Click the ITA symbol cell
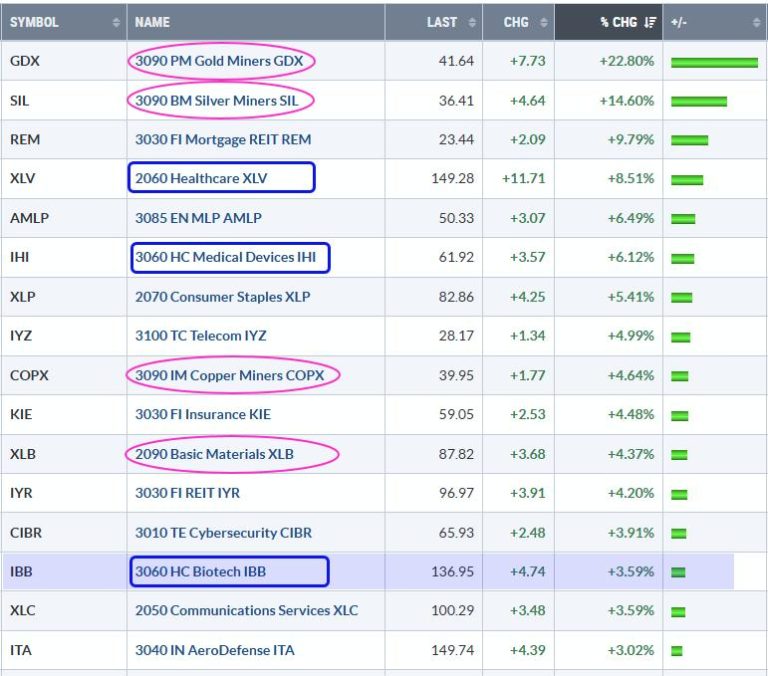The width and height of the screenshot is (768, 676). (21, 650)
